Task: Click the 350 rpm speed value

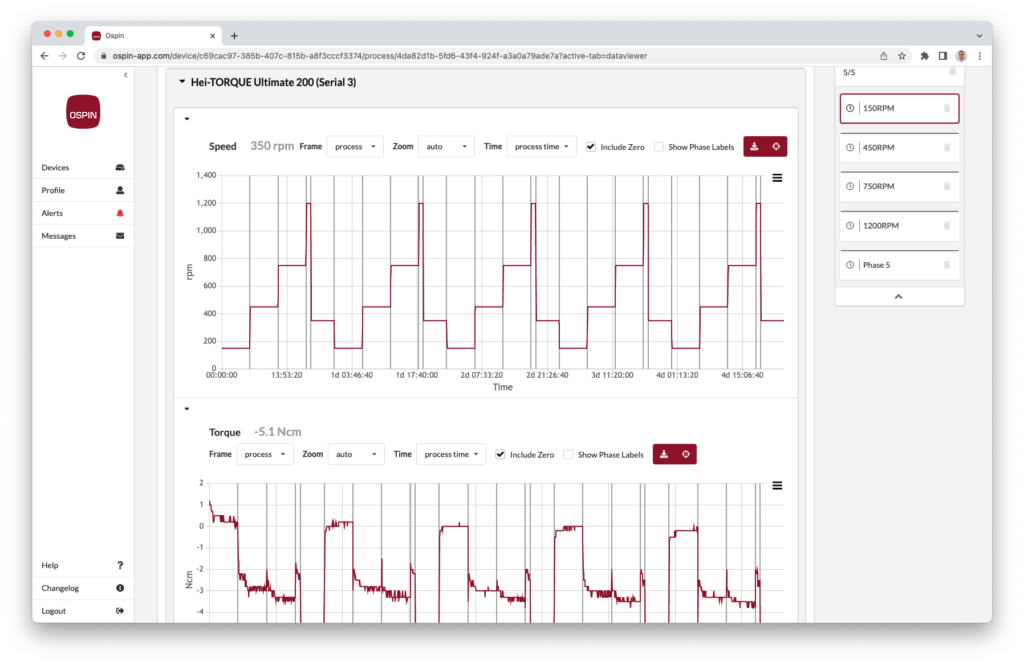Action: (x=272, y=146)
